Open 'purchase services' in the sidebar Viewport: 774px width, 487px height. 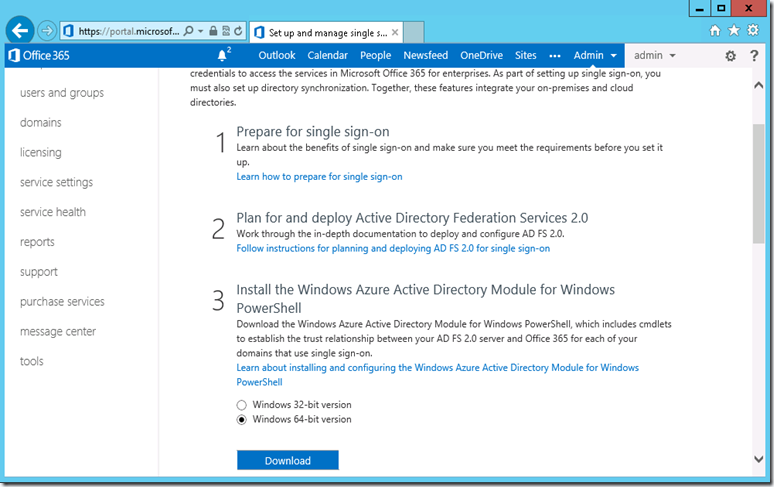pyautogui.click(x=62, y=301)
